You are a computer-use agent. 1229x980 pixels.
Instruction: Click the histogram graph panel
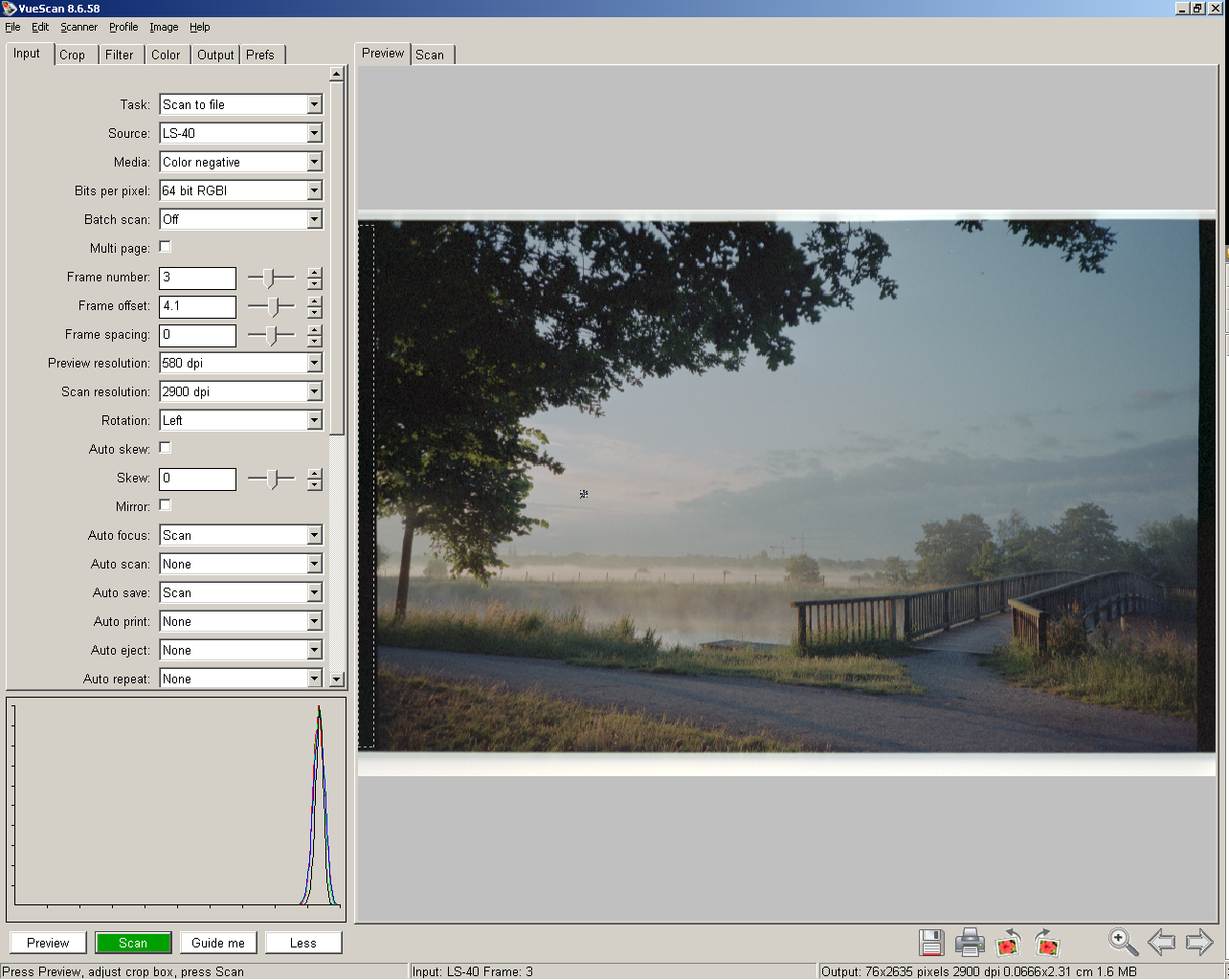pyautogui.click(x=176, y=810)
